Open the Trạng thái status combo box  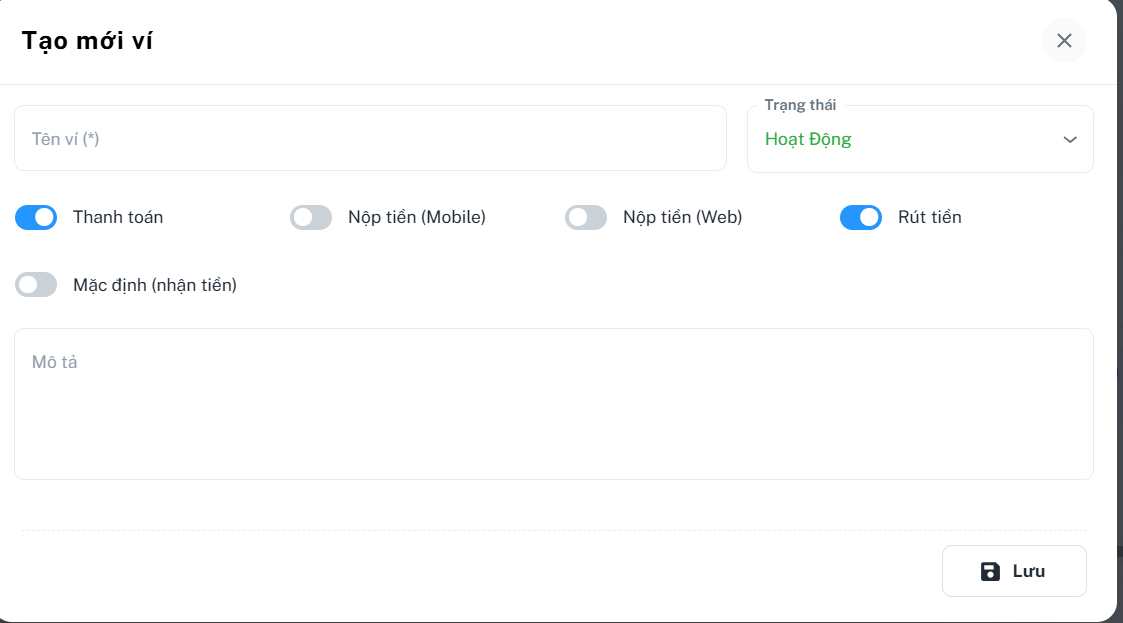[x=920, y=139]
